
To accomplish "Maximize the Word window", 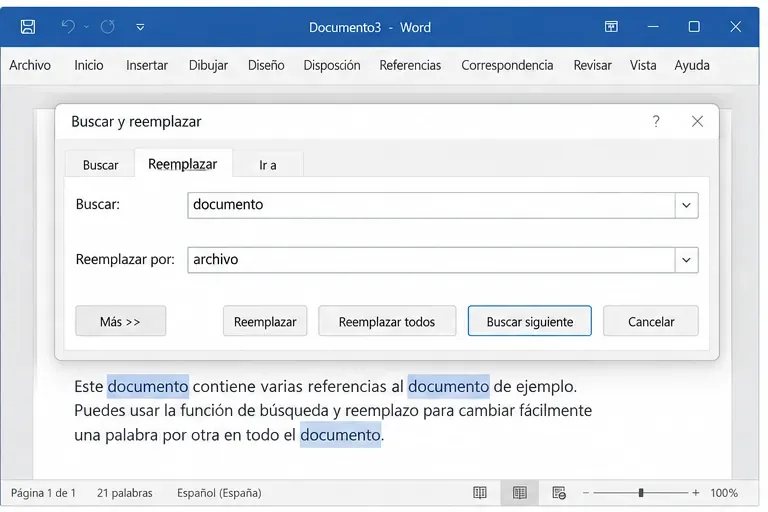I will pos(694,26).
